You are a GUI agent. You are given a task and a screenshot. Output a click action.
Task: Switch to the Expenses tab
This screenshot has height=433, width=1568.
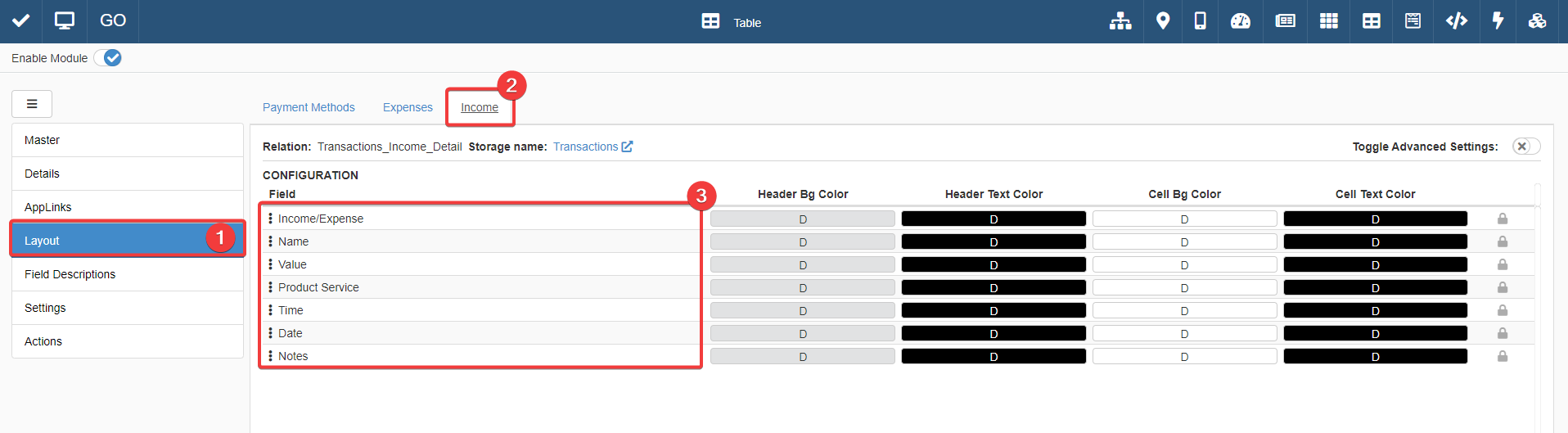pos(408,107)
